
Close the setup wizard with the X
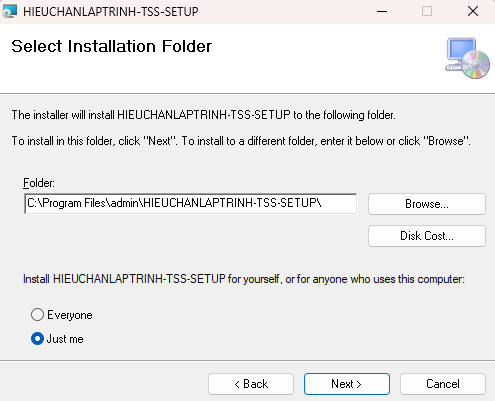click(x=473, y=11)
